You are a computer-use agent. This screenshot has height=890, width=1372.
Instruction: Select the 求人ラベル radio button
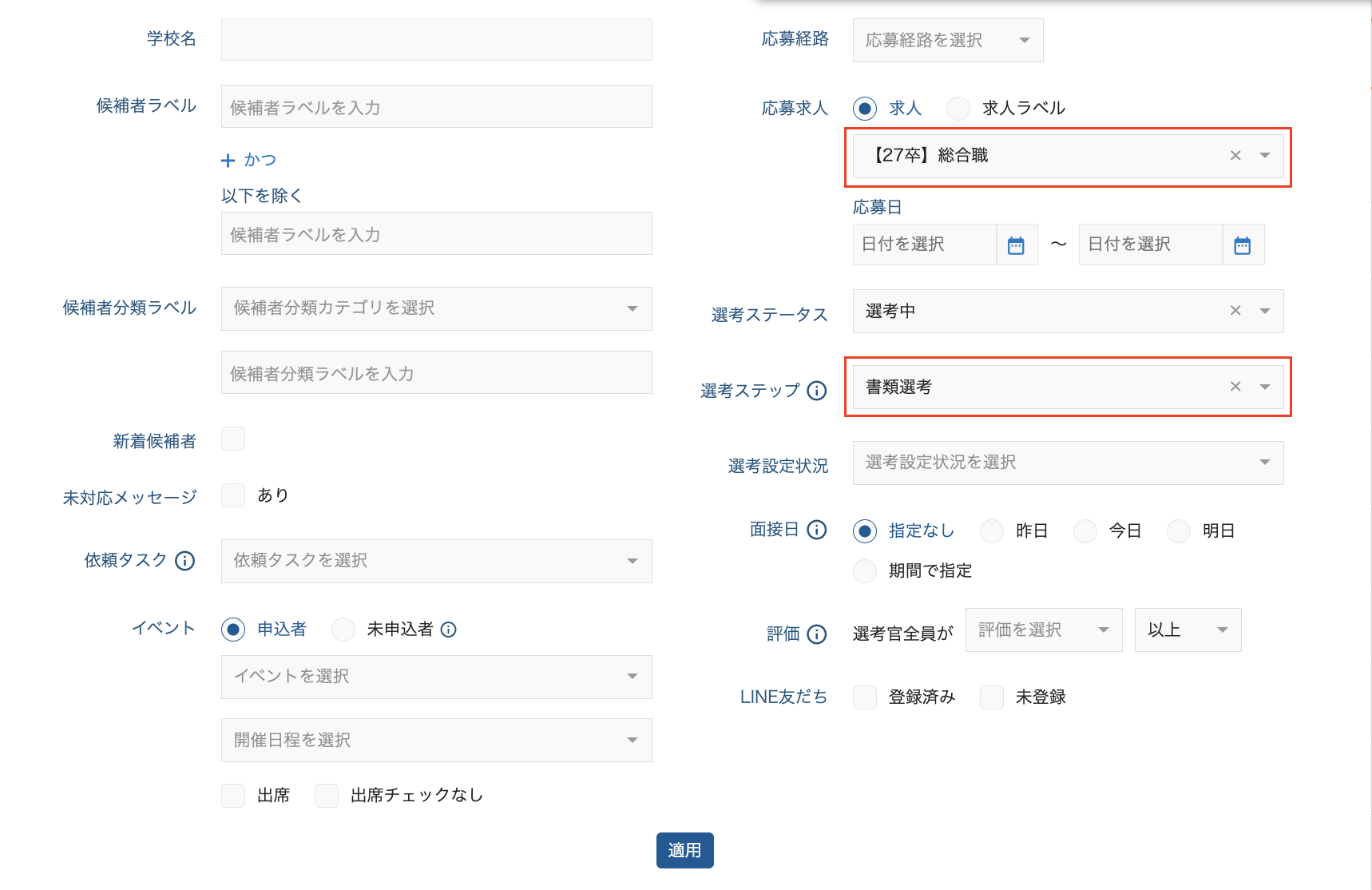click(x=958, y=108)
